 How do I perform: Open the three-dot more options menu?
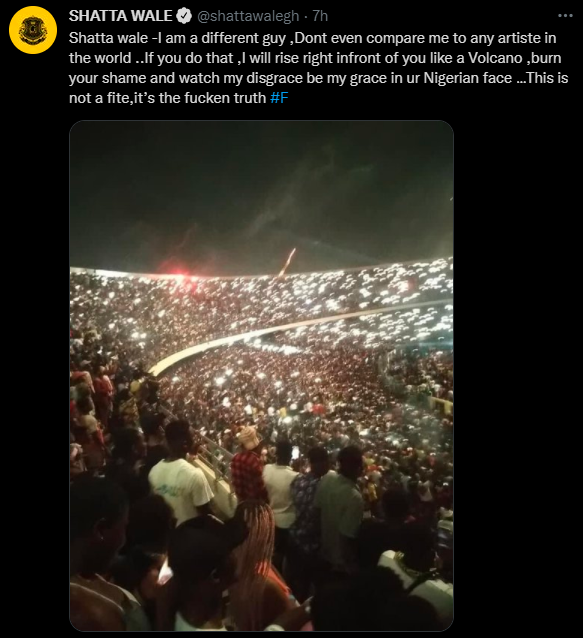click(565, 16)
